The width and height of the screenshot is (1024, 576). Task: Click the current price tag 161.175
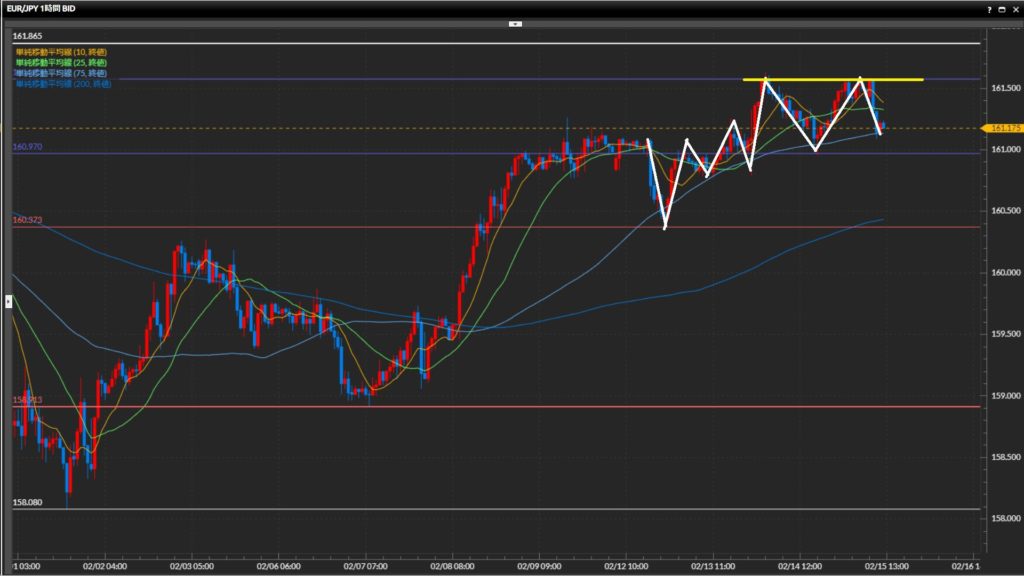[x=1002, y=128]
